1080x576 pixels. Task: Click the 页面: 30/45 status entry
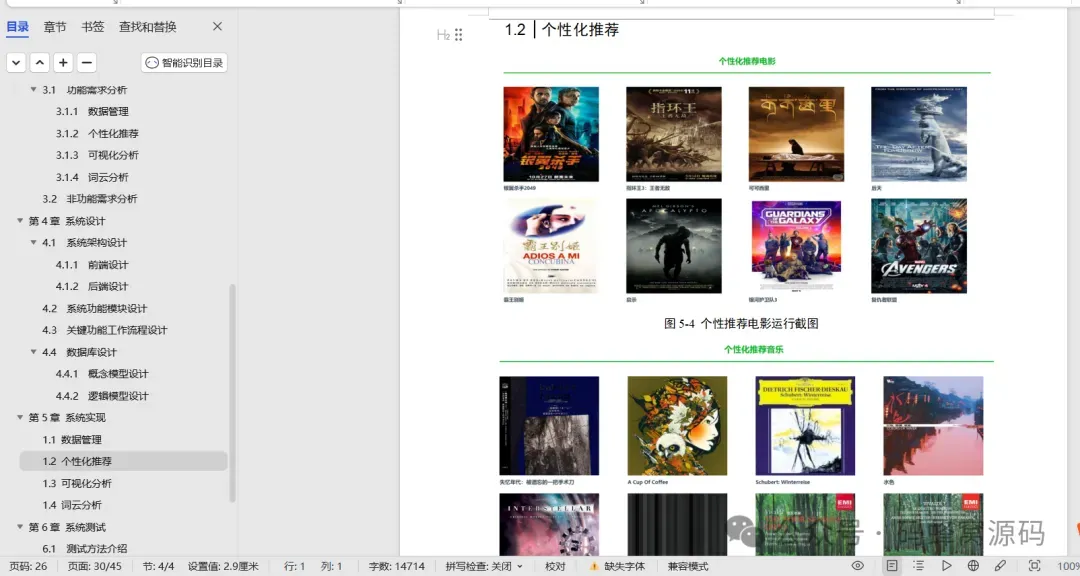94,566
